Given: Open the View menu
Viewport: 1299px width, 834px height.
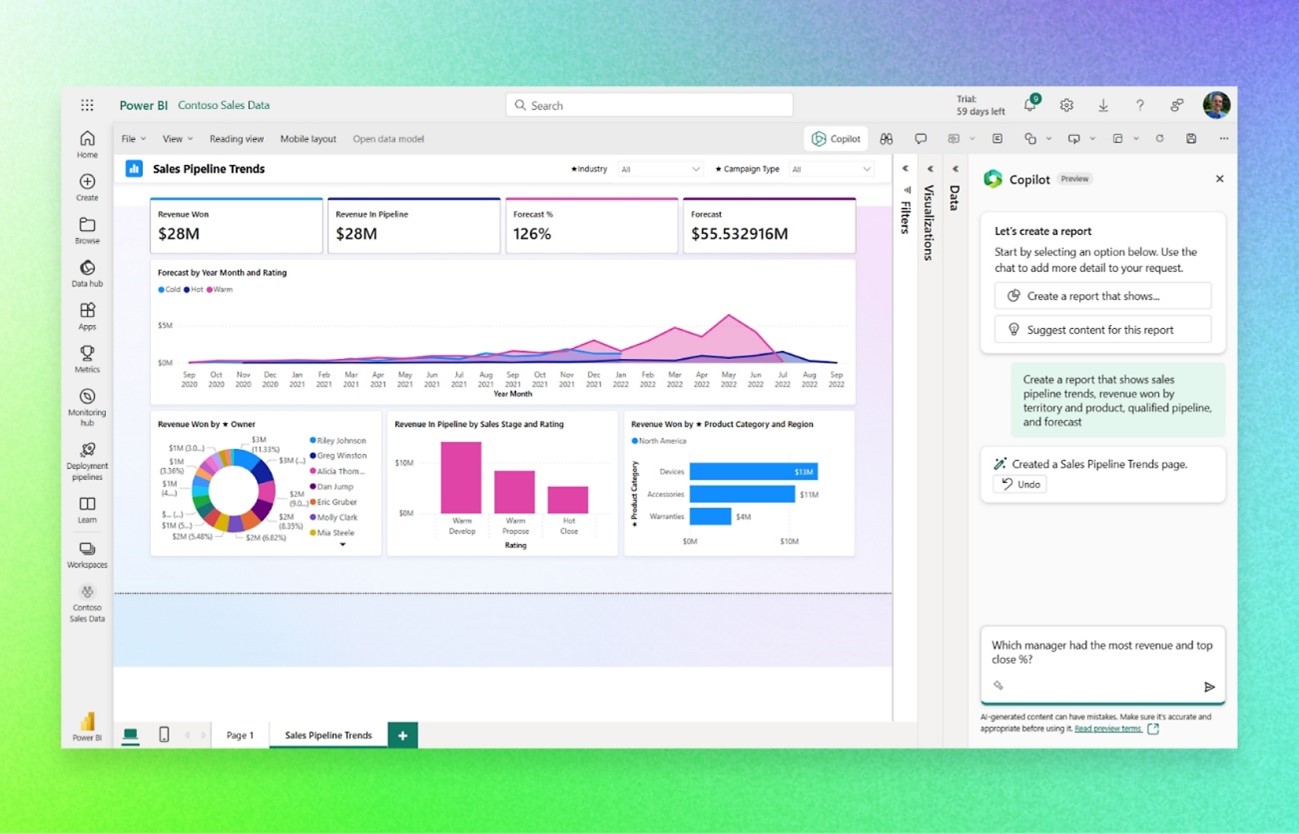Looking at the screenshot, I should pos(178,139).
